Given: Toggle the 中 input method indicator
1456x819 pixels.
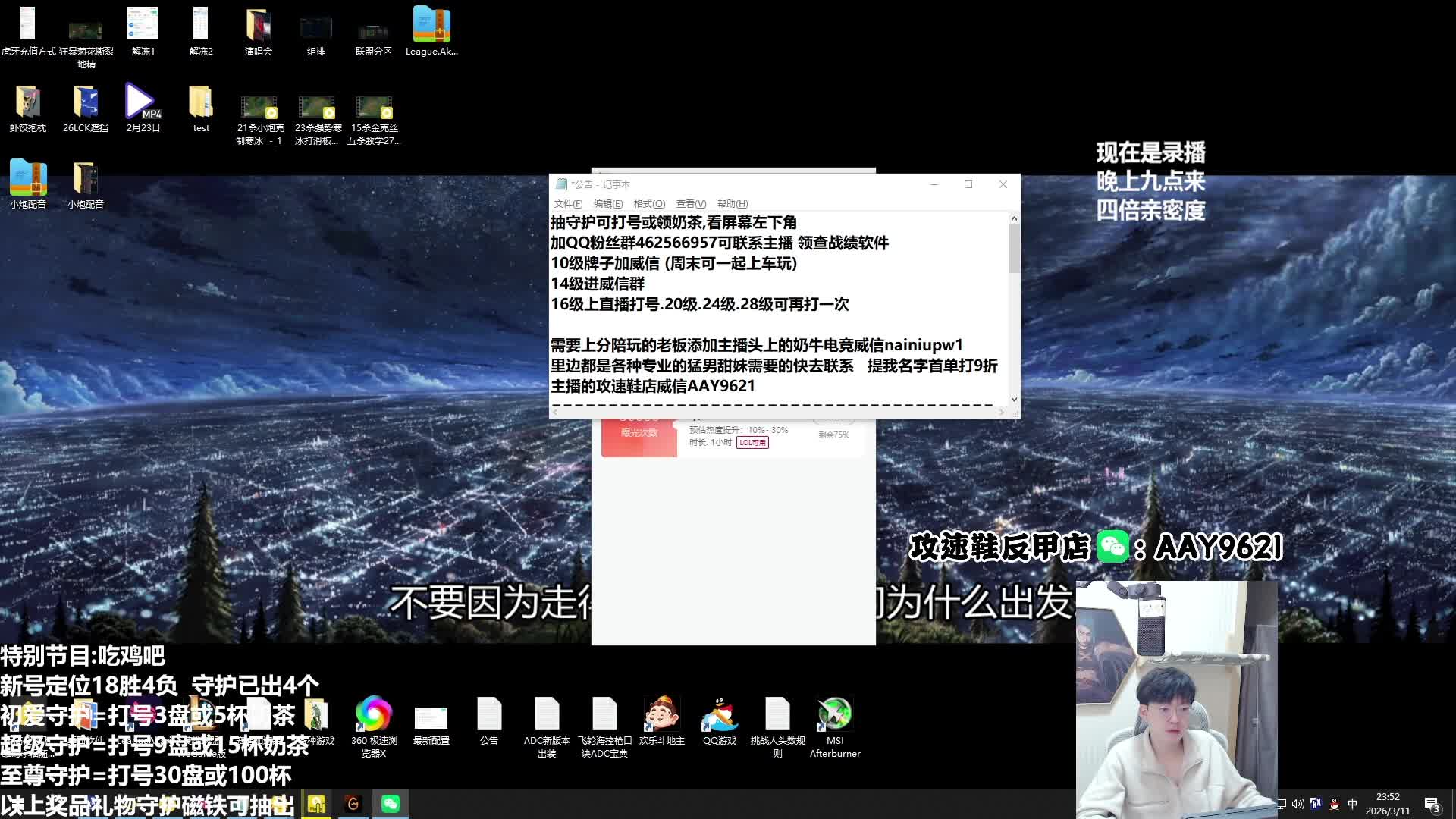Looking at the screenshot, I should click(x=1352, y=804).
